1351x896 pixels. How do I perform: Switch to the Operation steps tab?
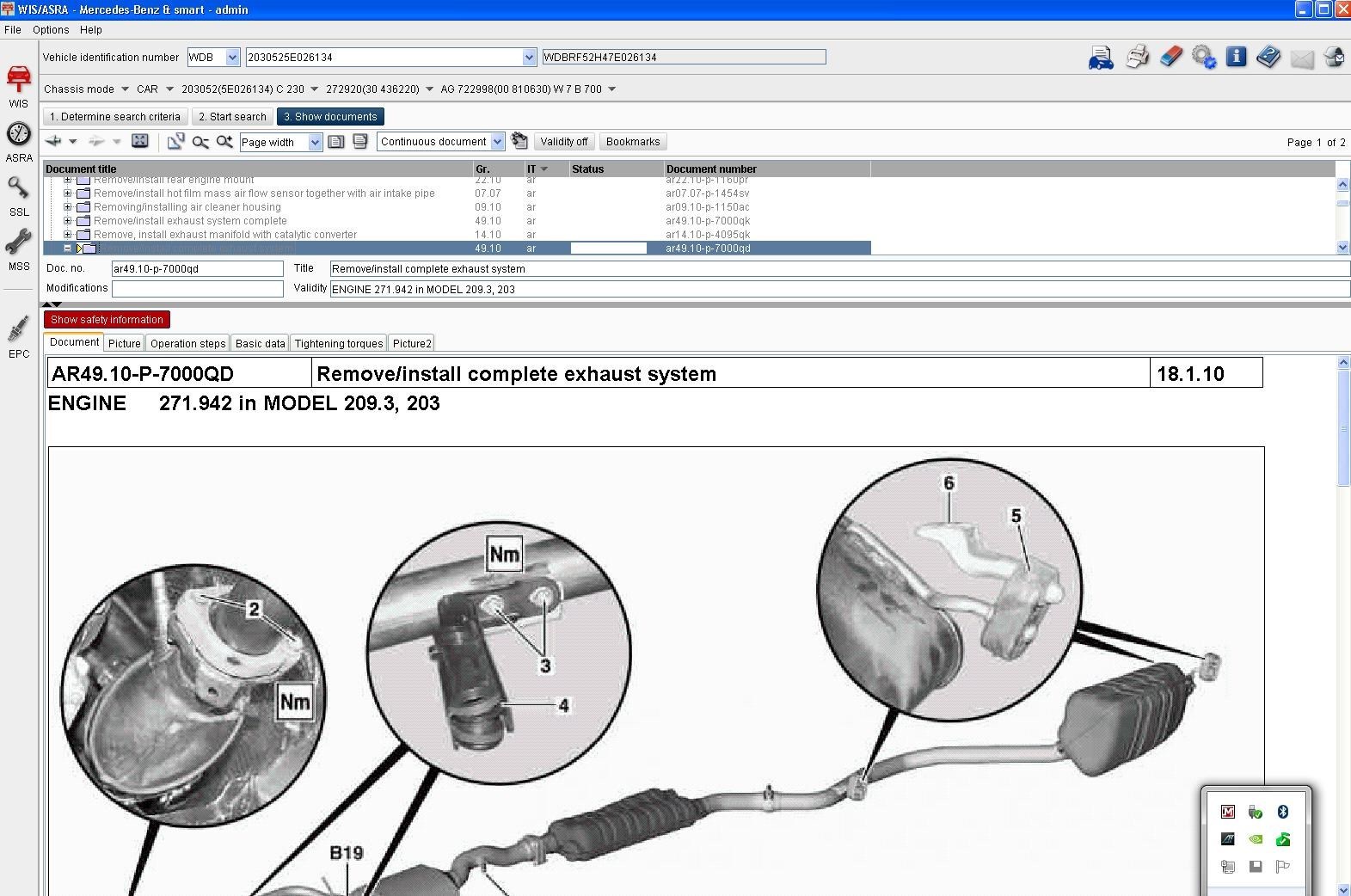187,343
